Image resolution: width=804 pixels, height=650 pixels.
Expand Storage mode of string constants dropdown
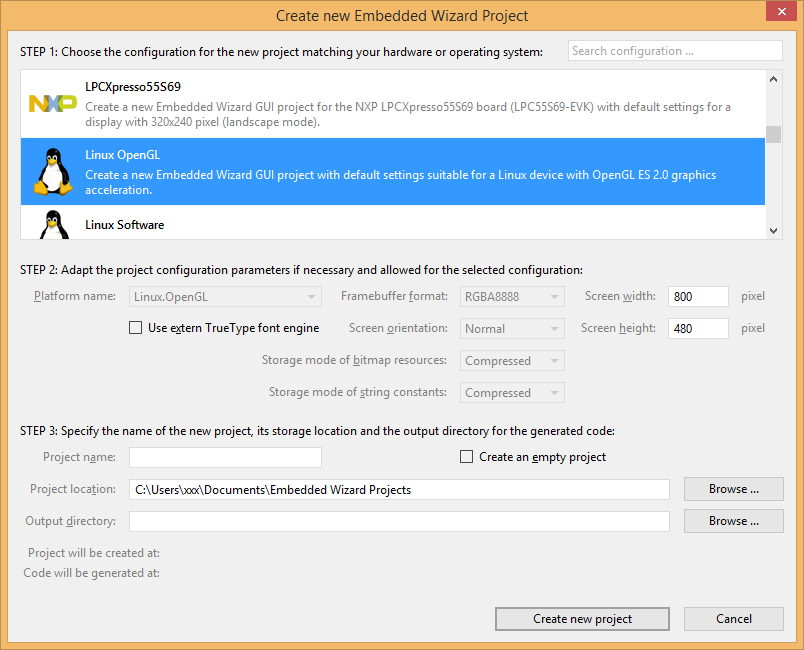512,393
